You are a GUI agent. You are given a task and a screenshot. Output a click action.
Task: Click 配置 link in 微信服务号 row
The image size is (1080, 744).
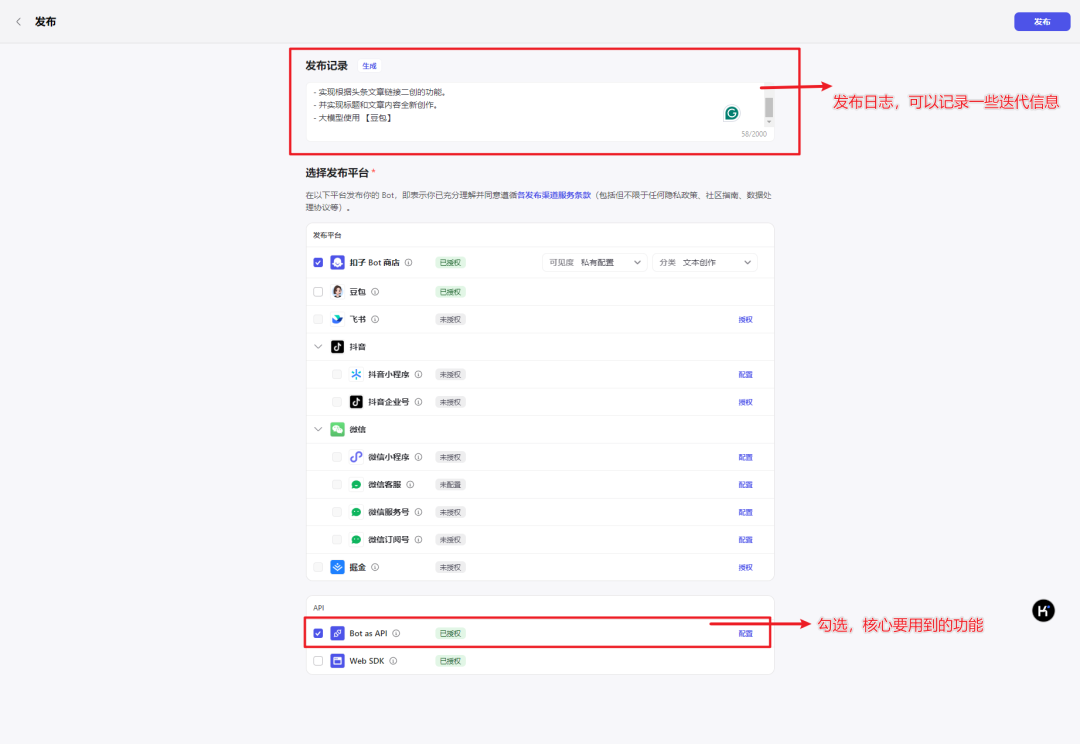click(x=745, y=513)
